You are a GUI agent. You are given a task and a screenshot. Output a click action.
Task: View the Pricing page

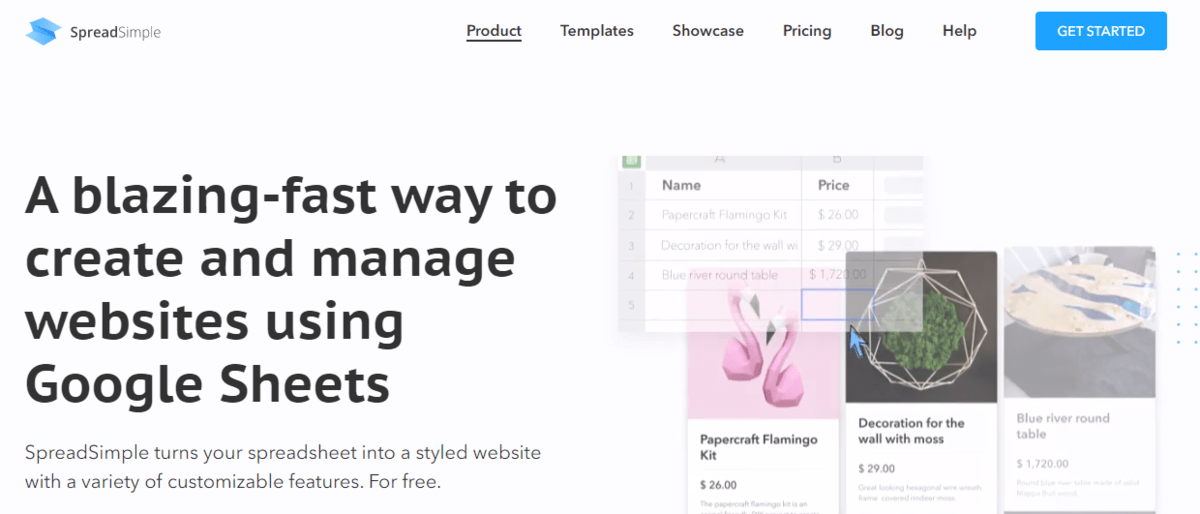click(x=807, y=31)
